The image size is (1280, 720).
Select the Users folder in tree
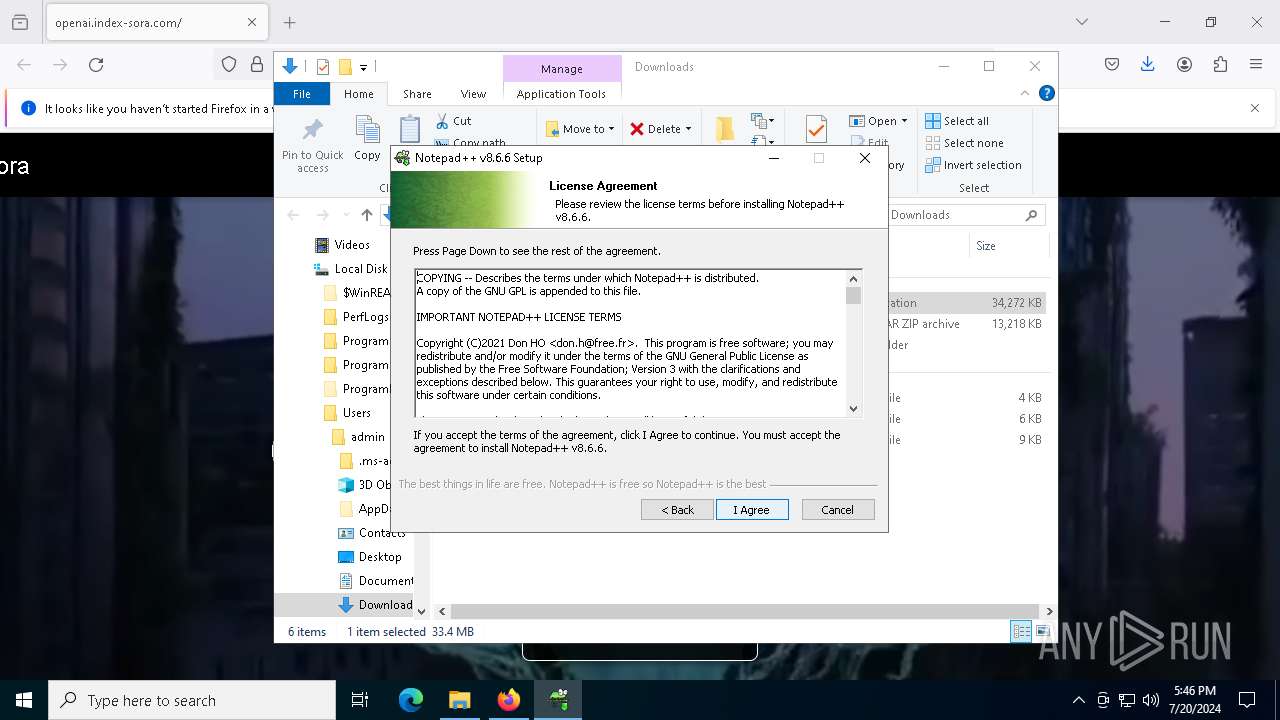[x=356, y=413]
